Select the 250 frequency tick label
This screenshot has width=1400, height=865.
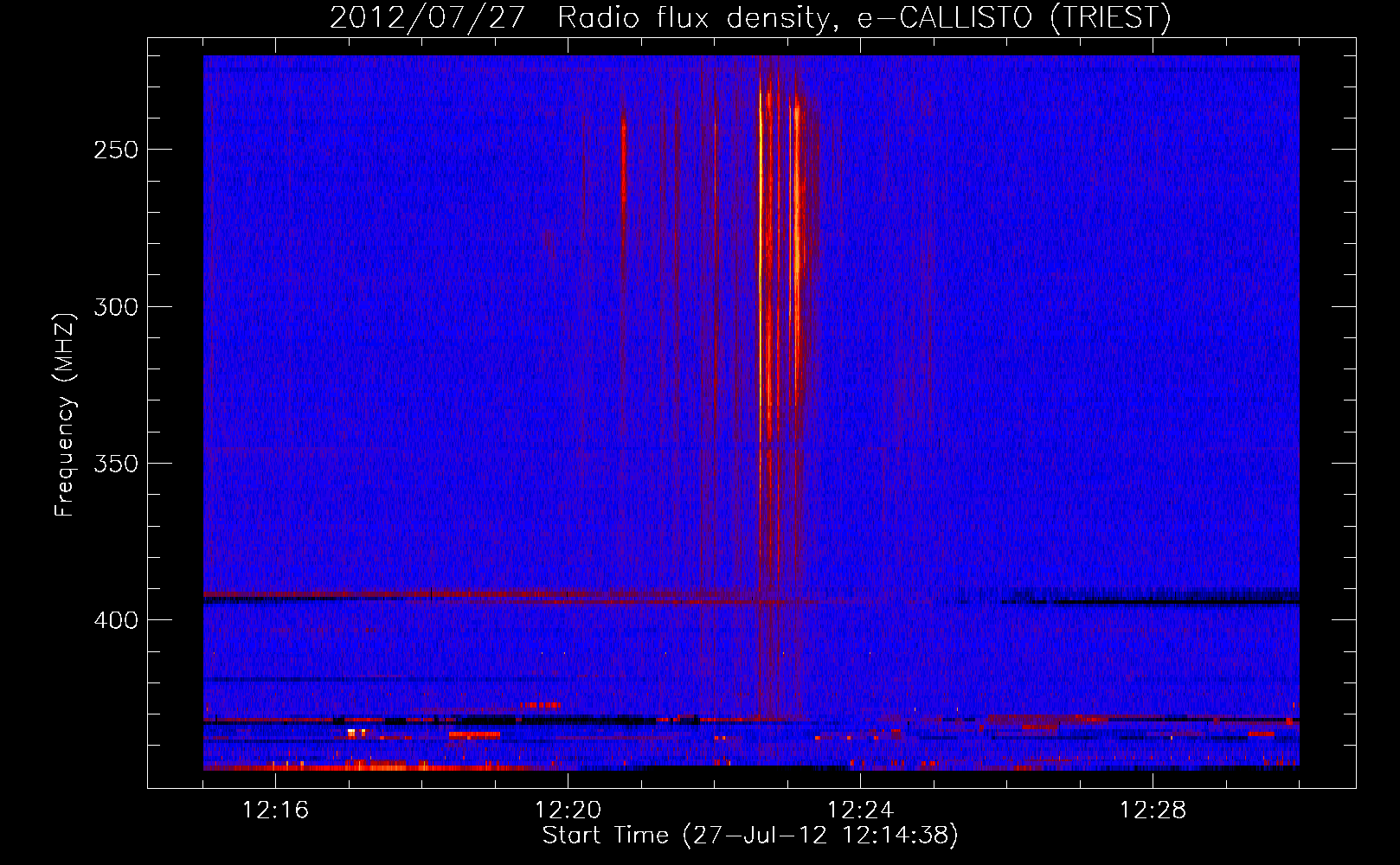pos(116,150)
